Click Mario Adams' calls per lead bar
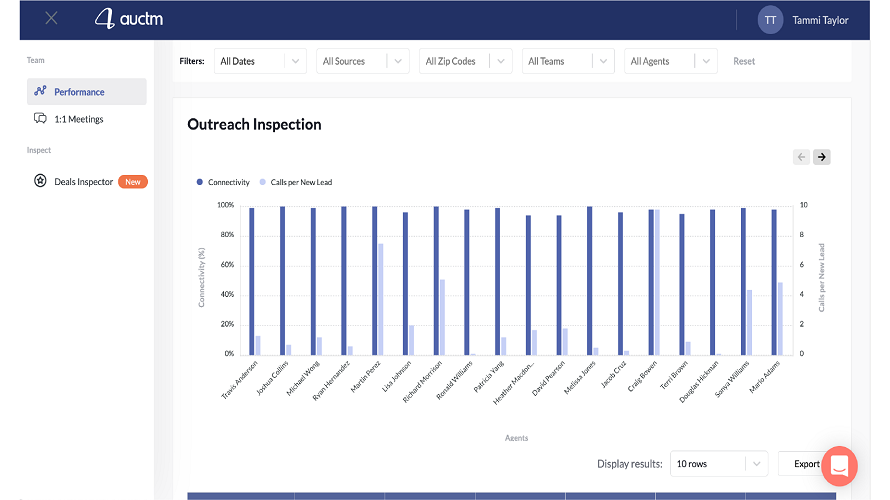The height and width of the screenshot is (500, 890). tap(780, 319)
